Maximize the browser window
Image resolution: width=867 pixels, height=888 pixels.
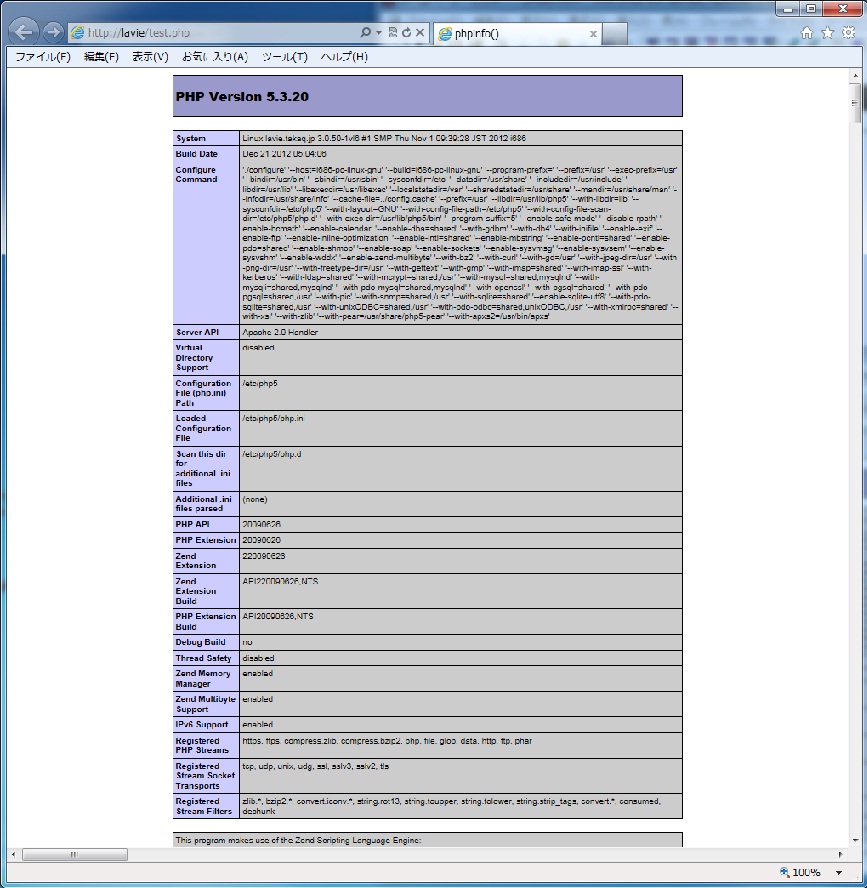click(811, 8)
